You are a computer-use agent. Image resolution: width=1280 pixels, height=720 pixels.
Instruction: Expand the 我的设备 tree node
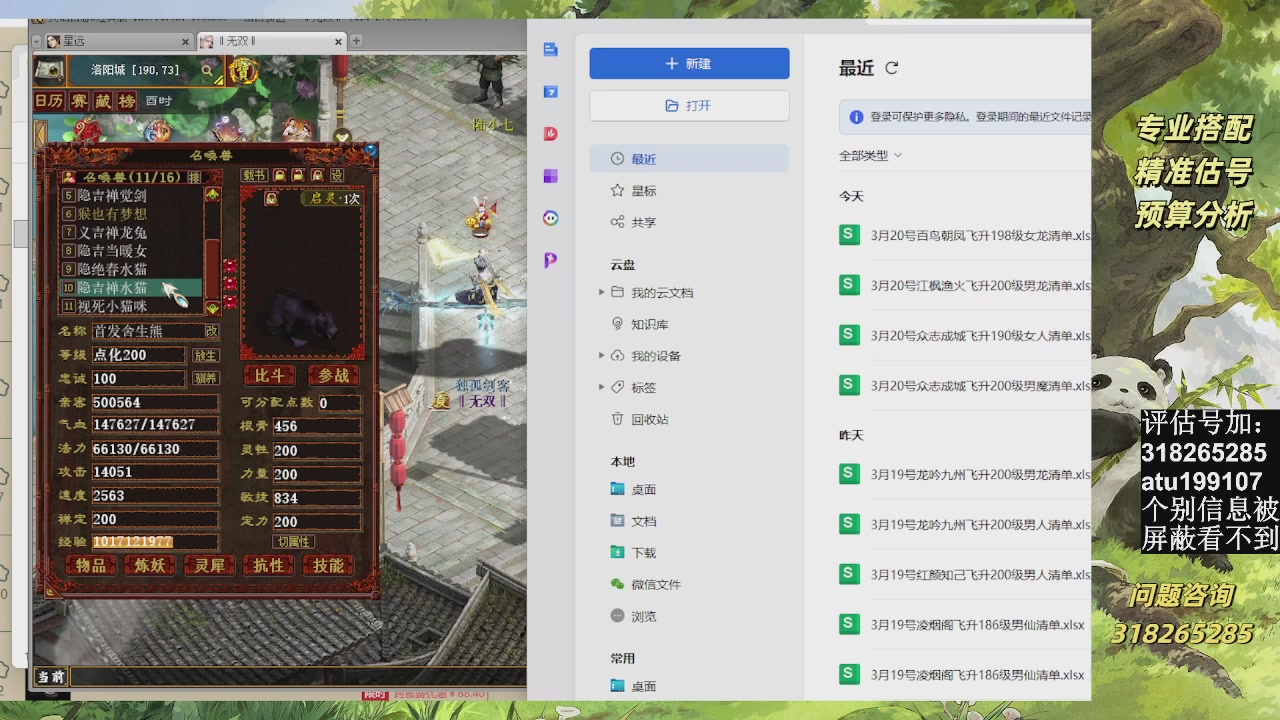point(601,355)
